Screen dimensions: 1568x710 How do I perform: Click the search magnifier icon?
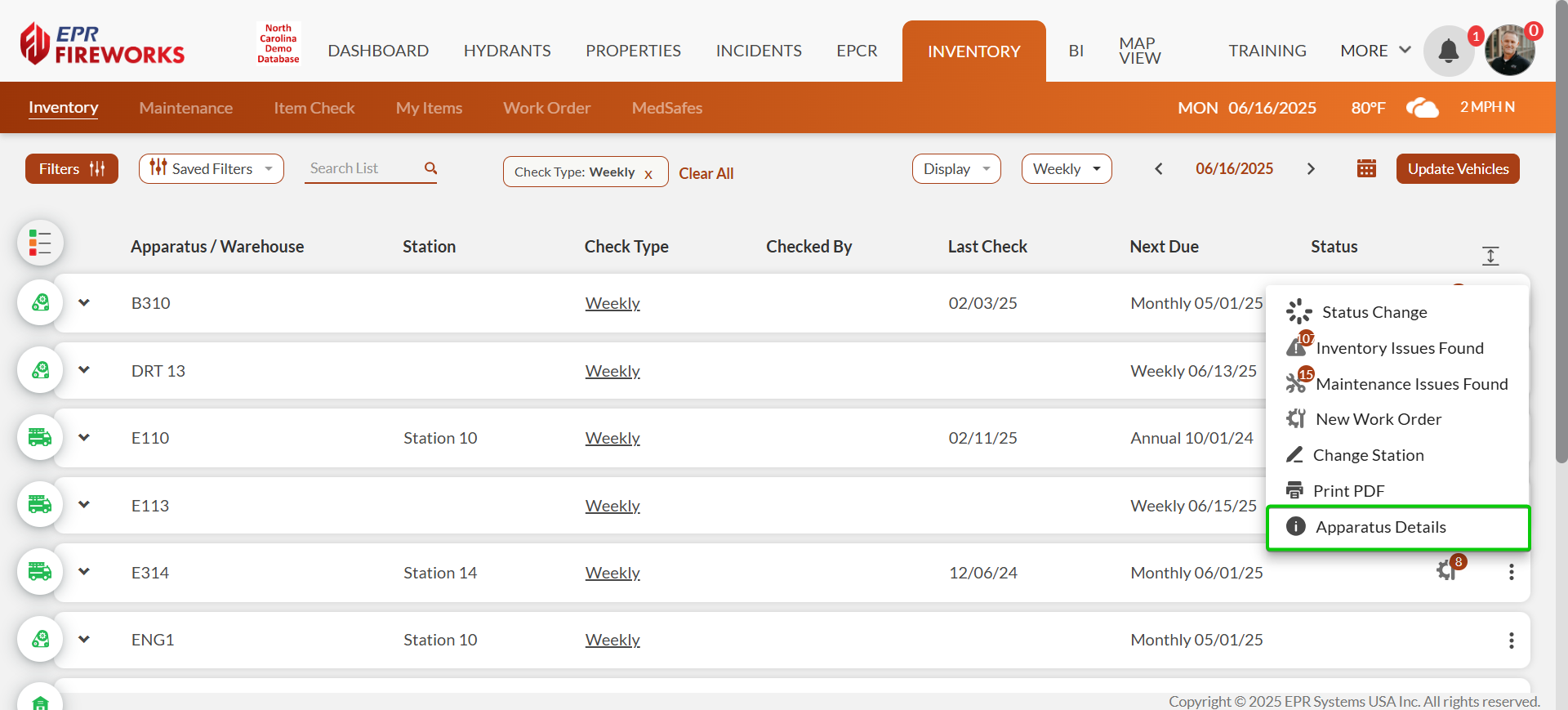(x=430, y=168)
